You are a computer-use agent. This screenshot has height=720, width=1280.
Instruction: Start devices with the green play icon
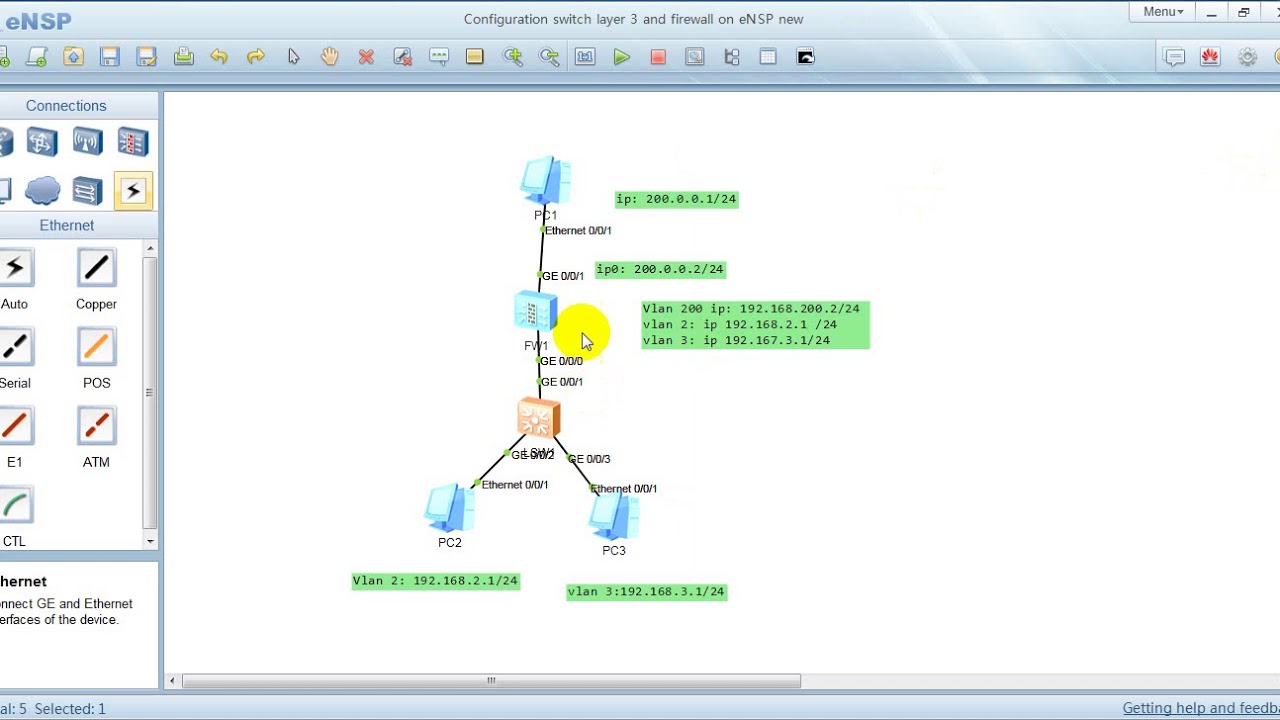(622, 57)
